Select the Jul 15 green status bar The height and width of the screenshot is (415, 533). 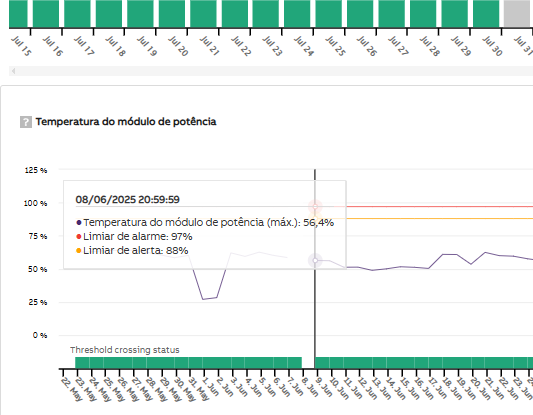18,14
